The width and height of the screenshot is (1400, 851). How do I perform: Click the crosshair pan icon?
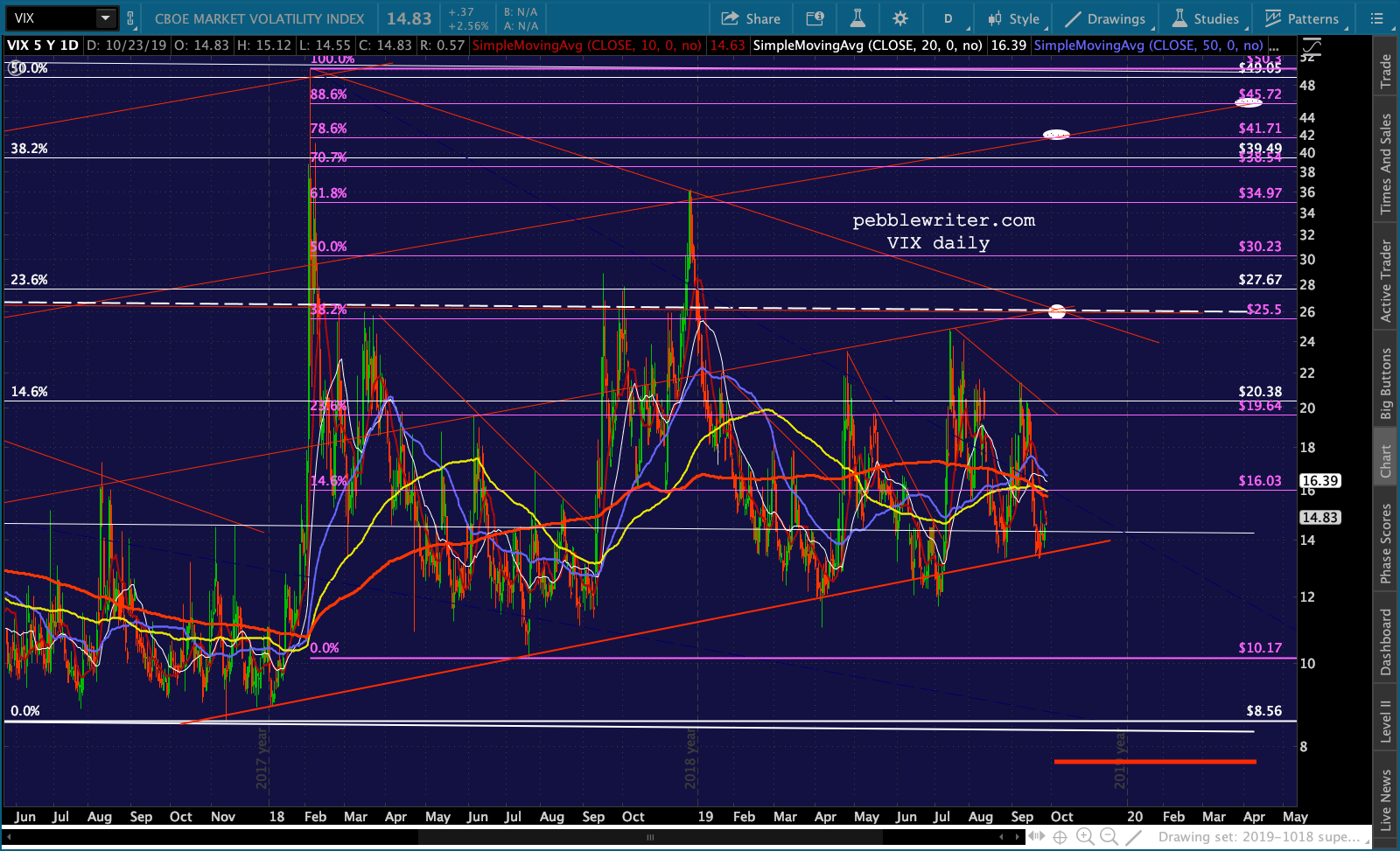1060,837
